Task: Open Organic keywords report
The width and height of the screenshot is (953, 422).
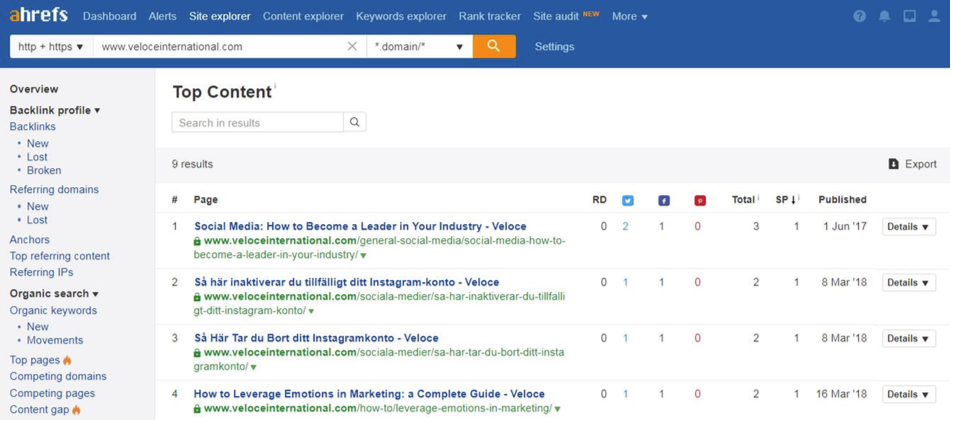Action: [x=53, y=310]
